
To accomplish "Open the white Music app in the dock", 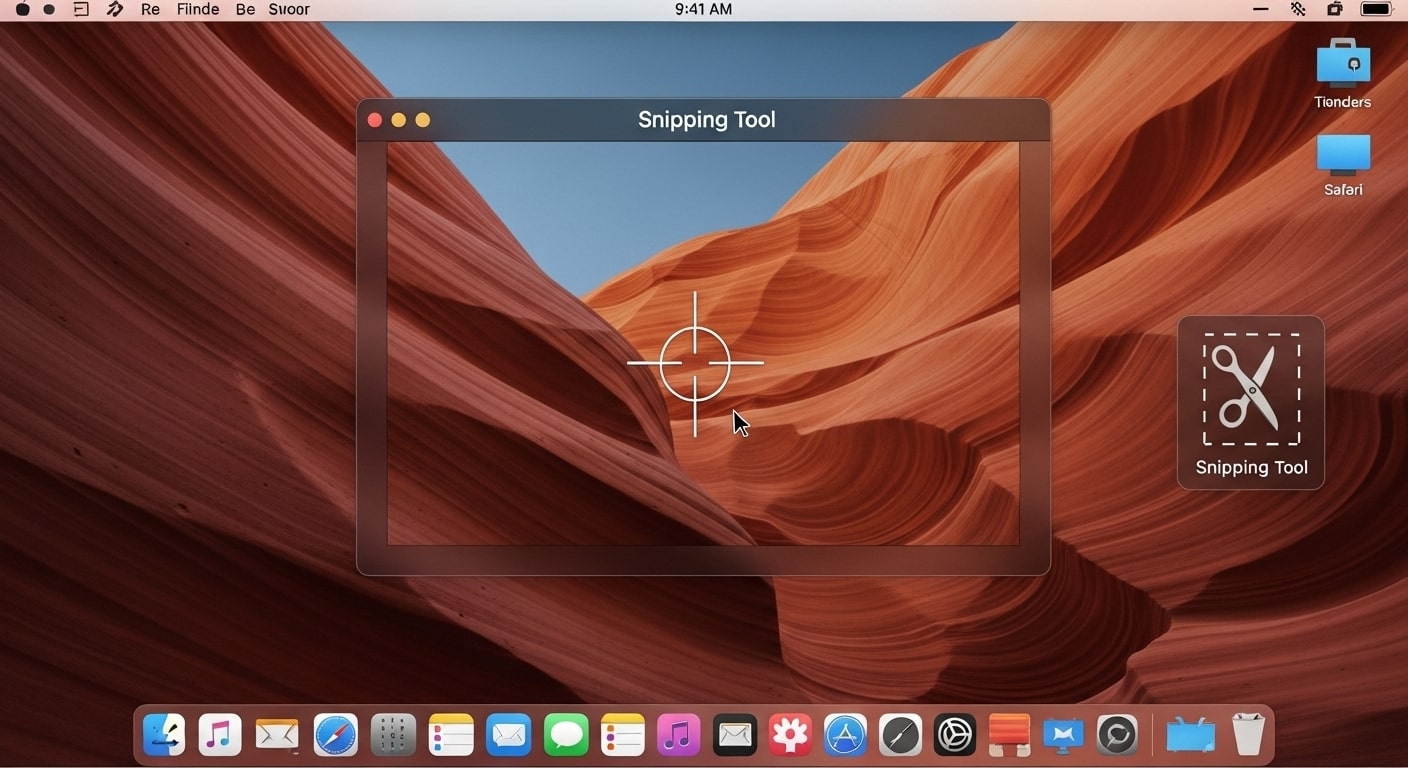I will click(220, 736).
